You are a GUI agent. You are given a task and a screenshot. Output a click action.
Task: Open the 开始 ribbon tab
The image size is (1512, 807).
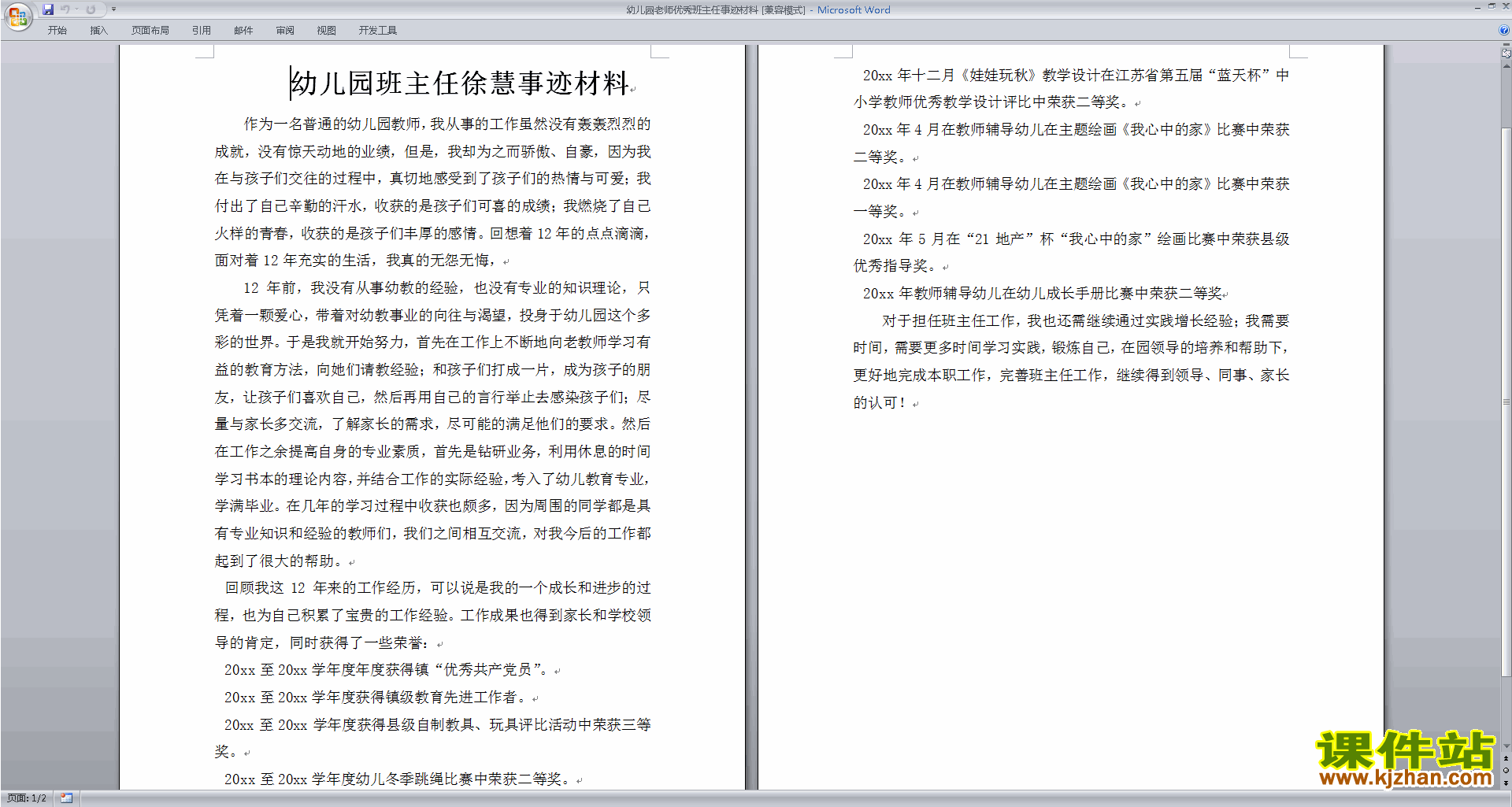pyautogui.click(x=57, y=31)
